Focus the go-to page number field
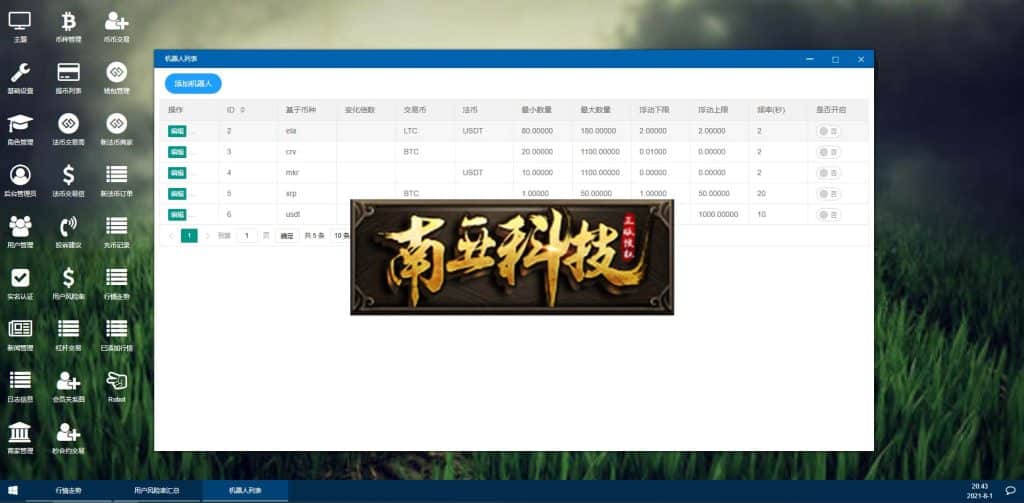 pyautogui.click(x=247, y=236)
